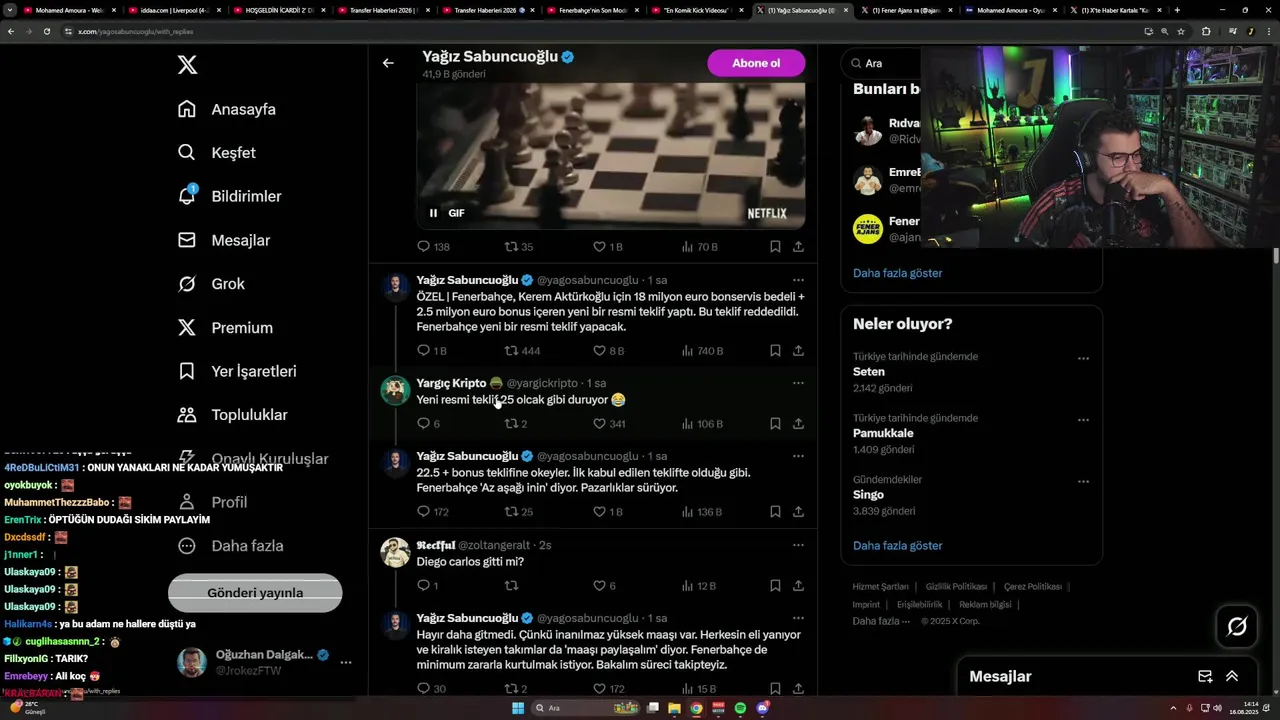Like the Diego carlos gitti mi reply
This screenshot has height=720, width=1280.
coord(604,586)
